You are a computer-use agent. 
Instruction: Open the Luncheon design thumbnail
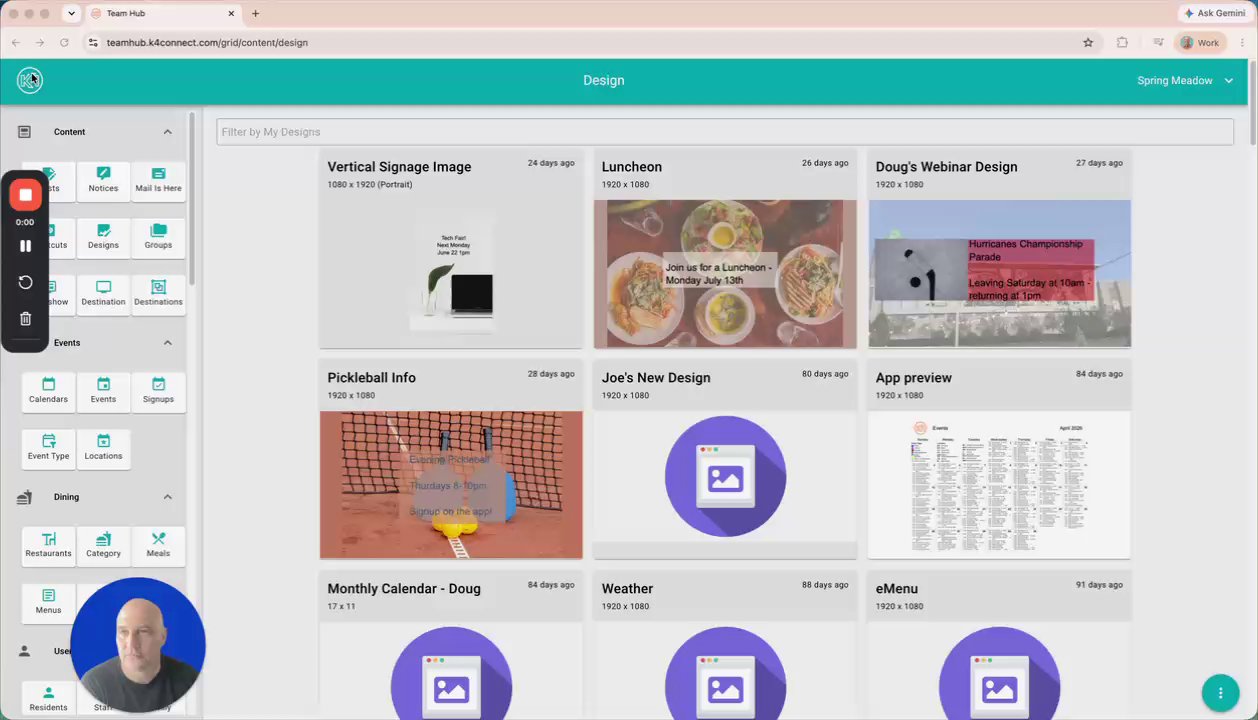(x=725, y=273)
